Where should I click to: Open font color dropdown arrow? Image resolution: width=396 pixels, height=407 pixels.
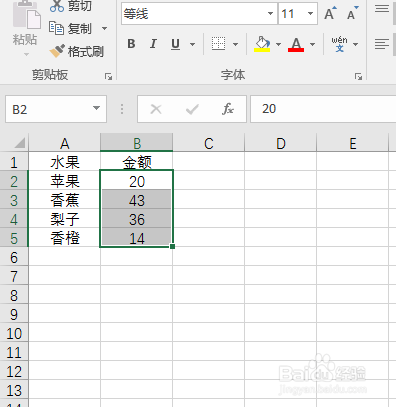pos(312,44)
